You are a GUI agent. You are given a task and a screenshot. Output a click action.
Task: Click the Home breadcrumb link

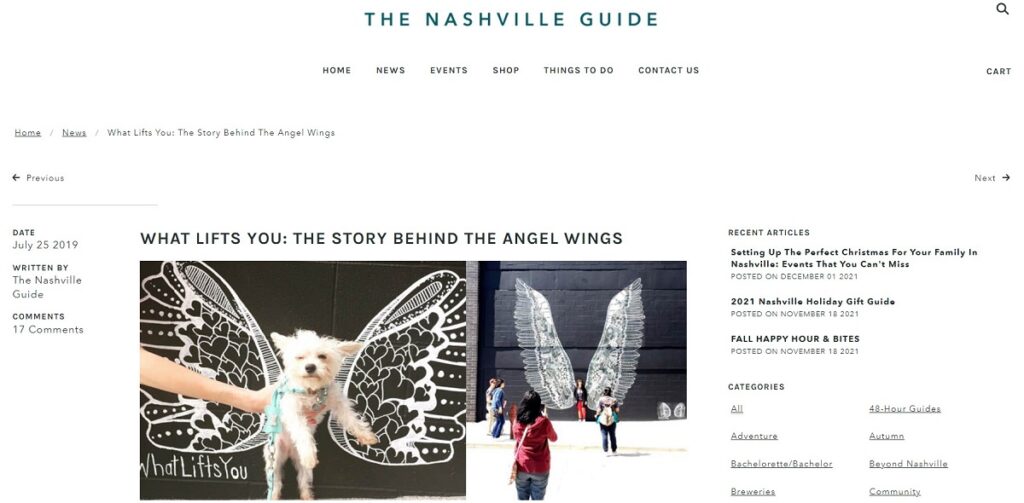pos(27,133)
